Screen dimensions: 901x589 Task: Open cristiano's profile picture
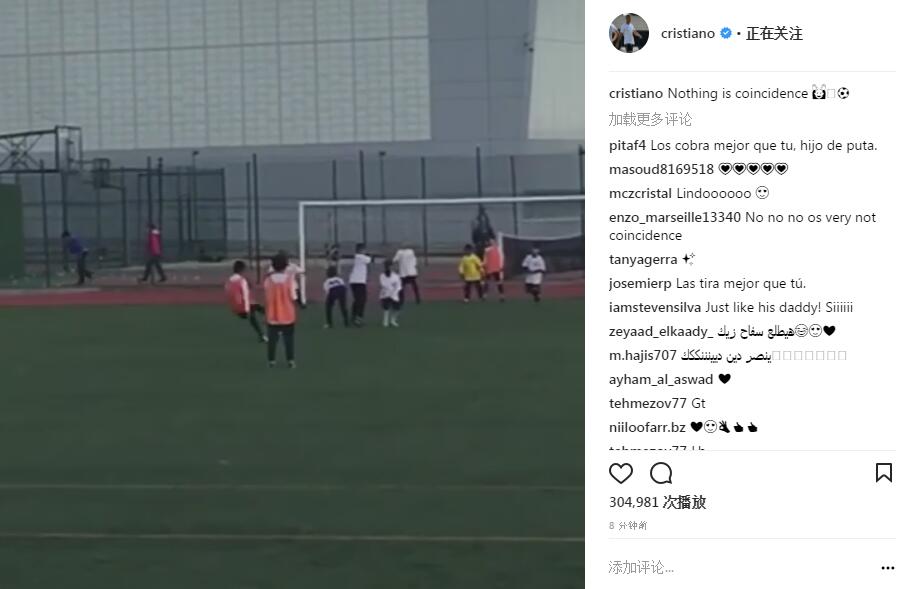[629, 33]
